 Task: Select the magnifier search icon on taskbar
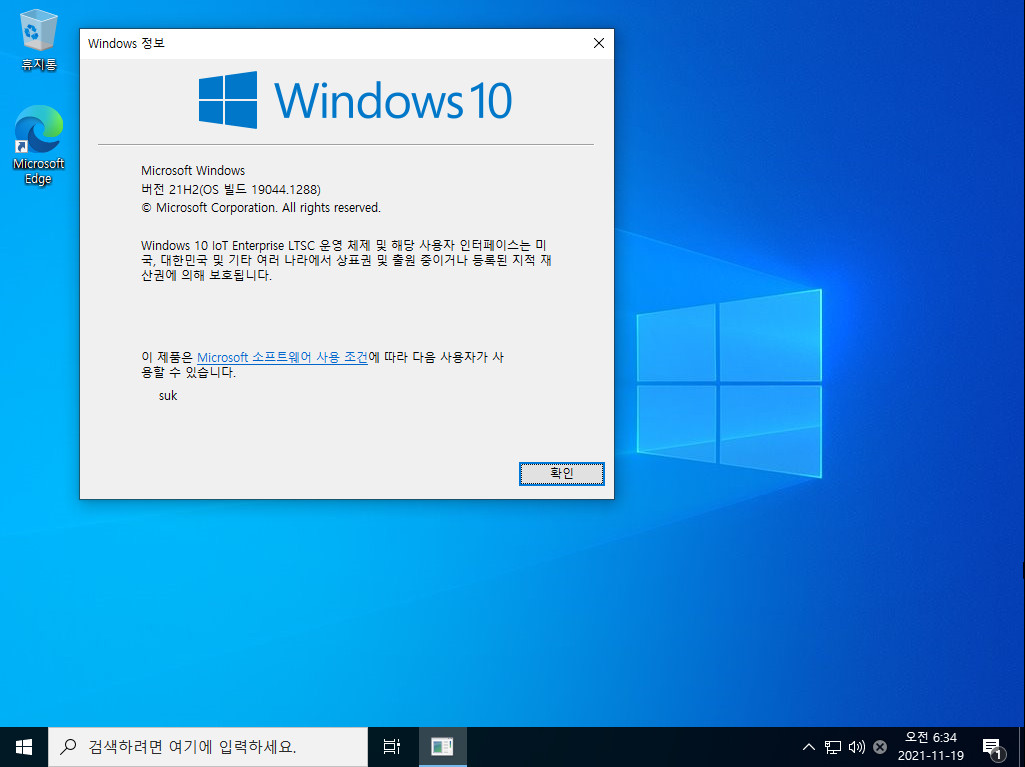pos(67,746)
